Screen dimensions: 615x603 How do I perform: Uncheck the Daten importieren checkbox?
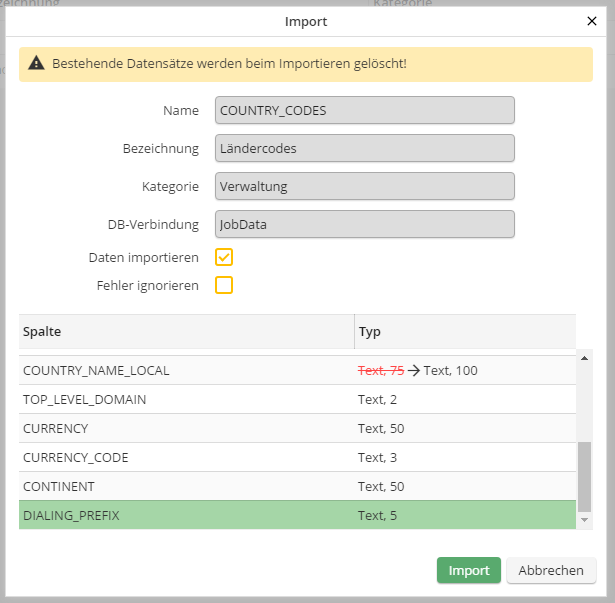[x=224, y=257]
